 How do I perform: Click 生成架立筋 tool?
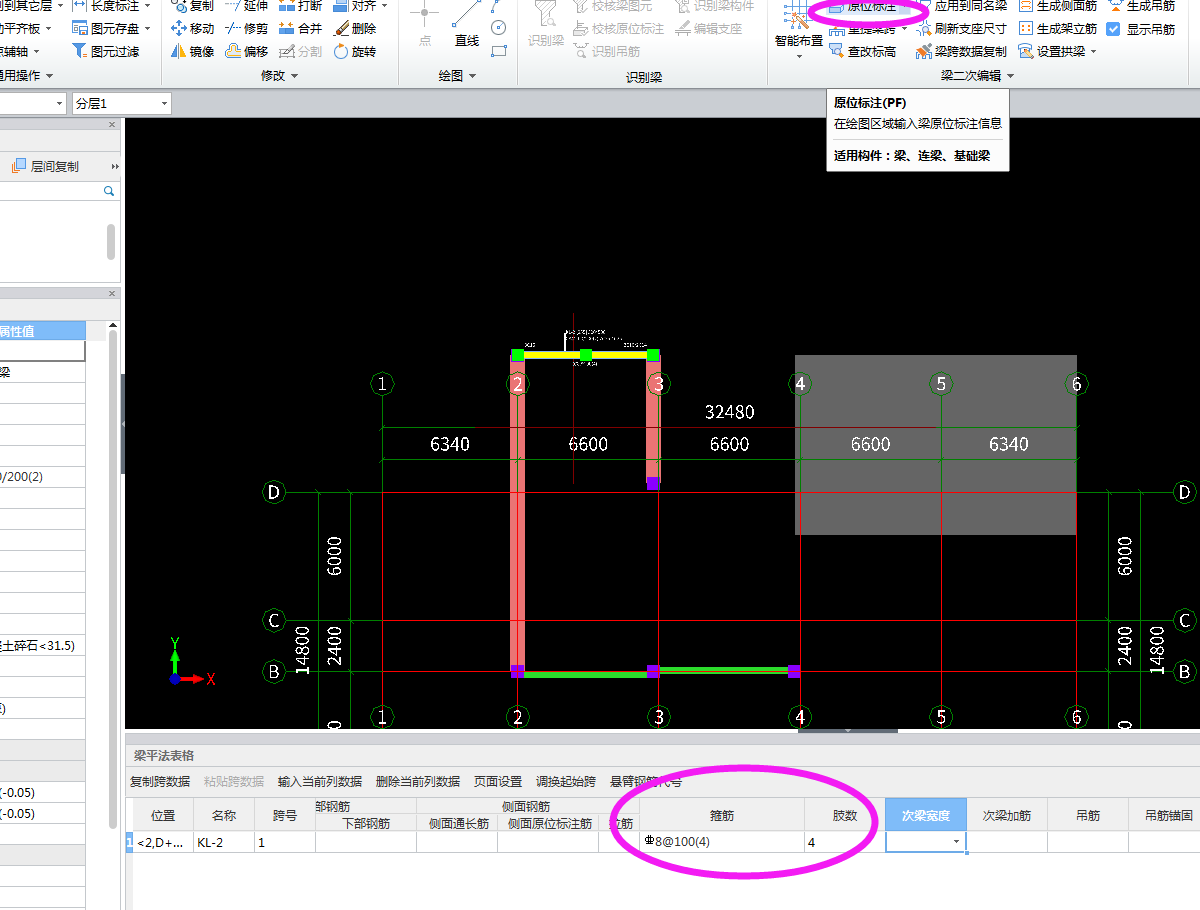click(1057, 29)
